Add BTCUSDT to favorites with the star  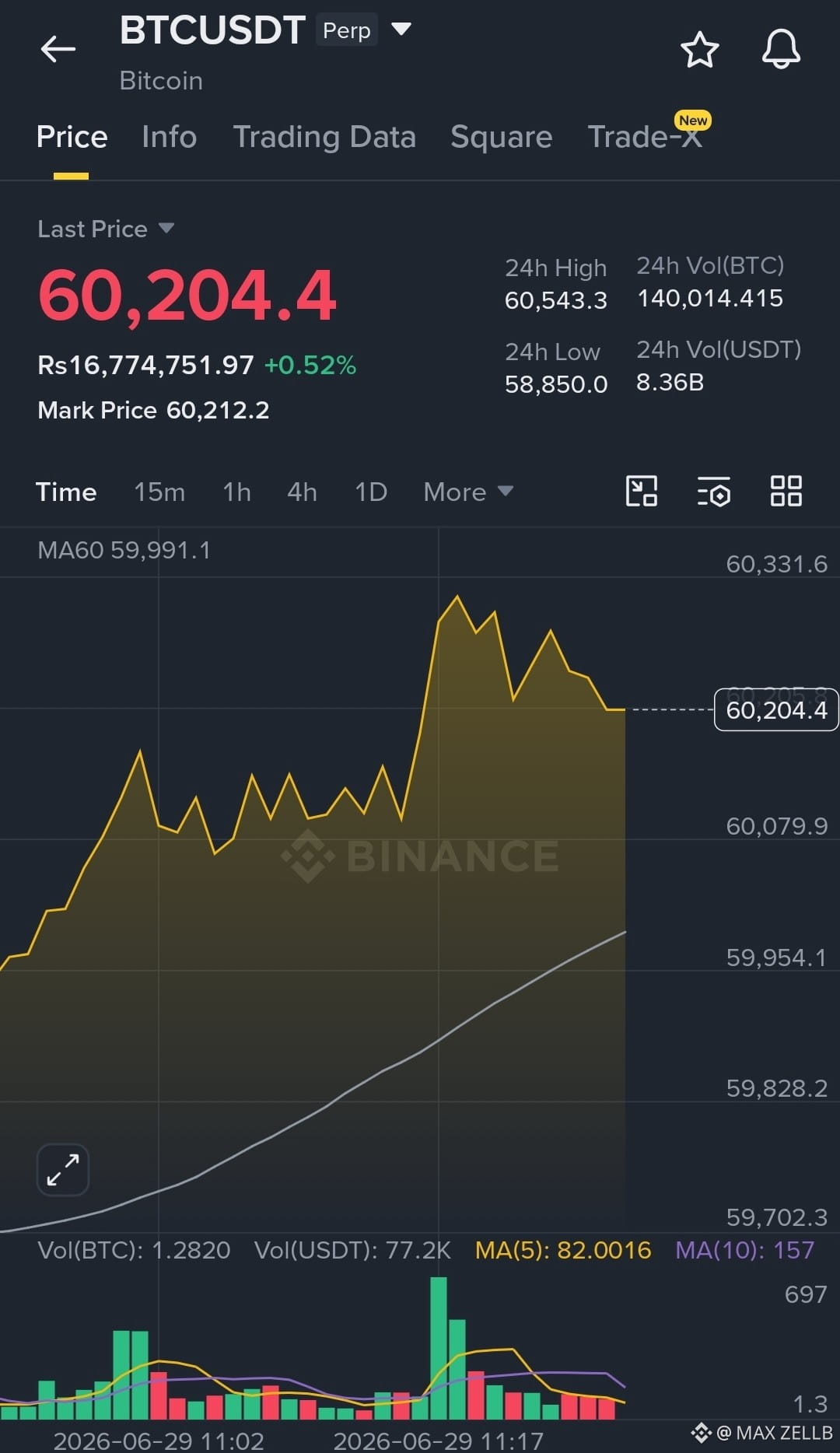coord(699,50)
